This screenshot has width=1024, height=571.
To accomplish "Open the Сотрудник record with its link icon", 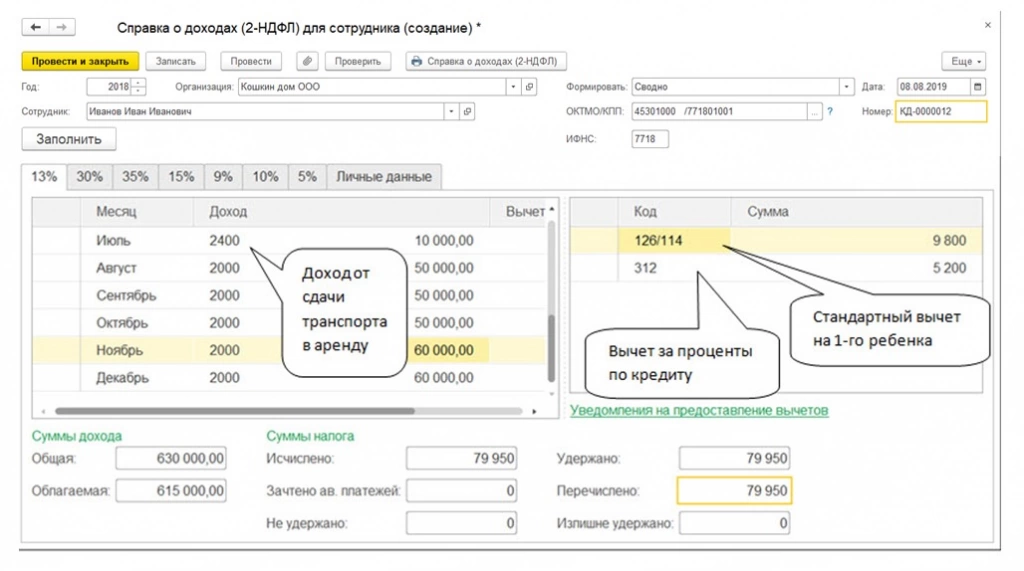I will pos(467,112).
